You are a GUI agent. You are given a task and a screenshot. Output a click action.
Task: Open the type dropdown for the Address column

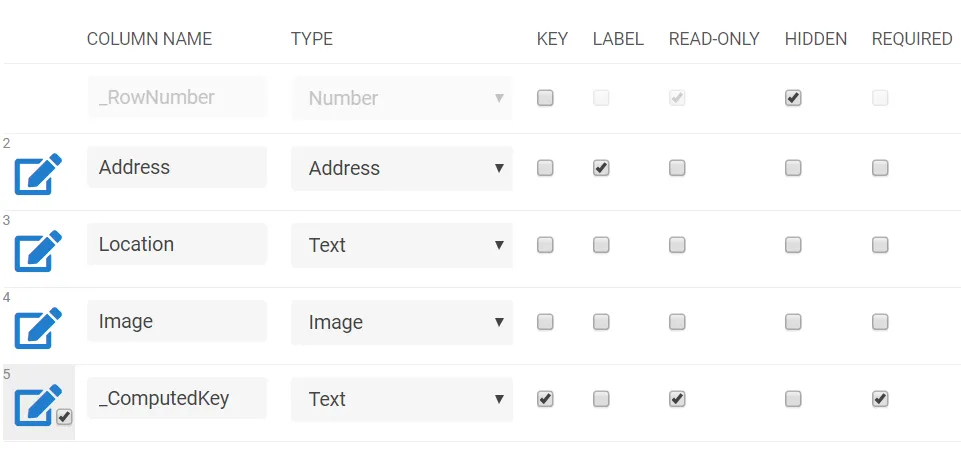tap(402, 168)
